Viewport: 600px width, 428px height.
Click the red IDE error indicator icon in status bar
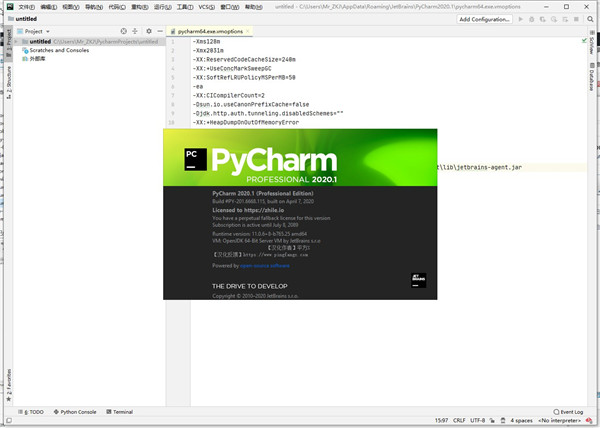(589, 421)
